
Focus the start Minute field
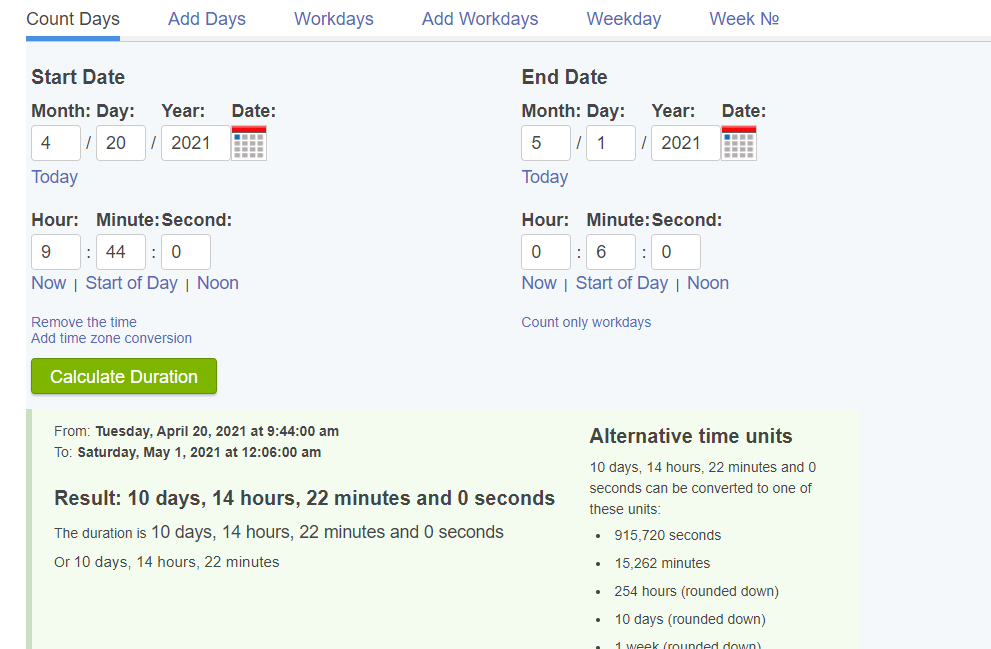[121, 252]
